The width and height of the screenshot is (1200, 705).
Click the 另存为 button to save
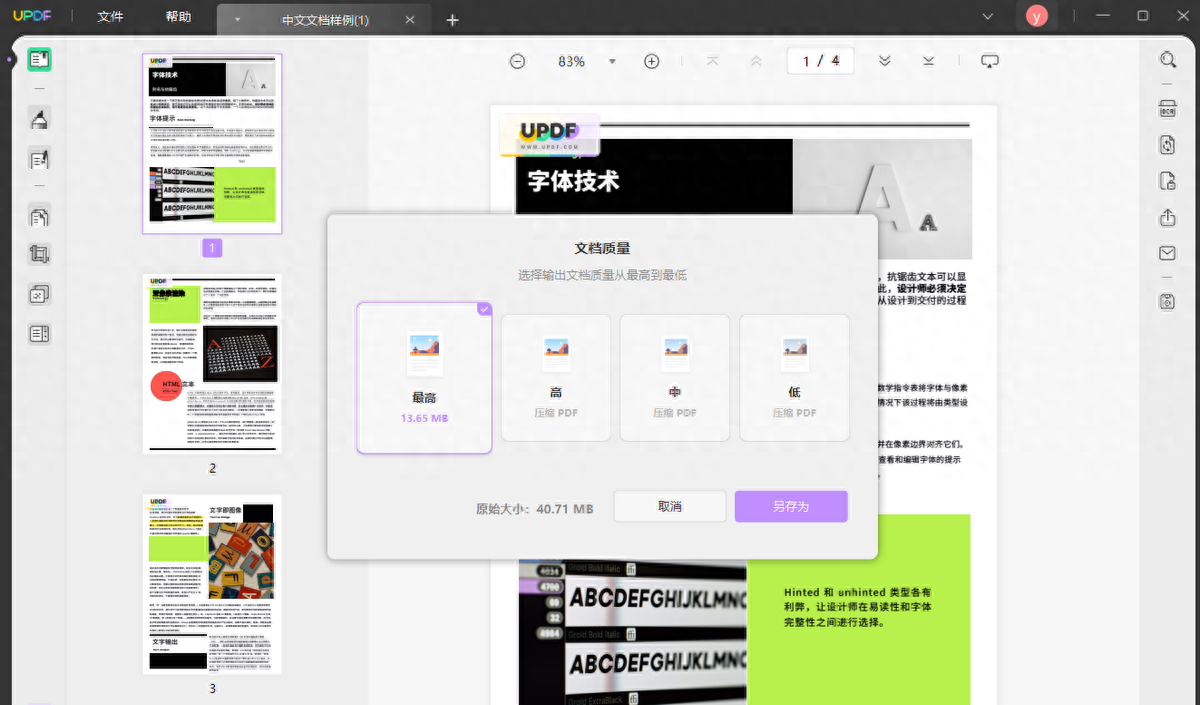tap(791, 507)
